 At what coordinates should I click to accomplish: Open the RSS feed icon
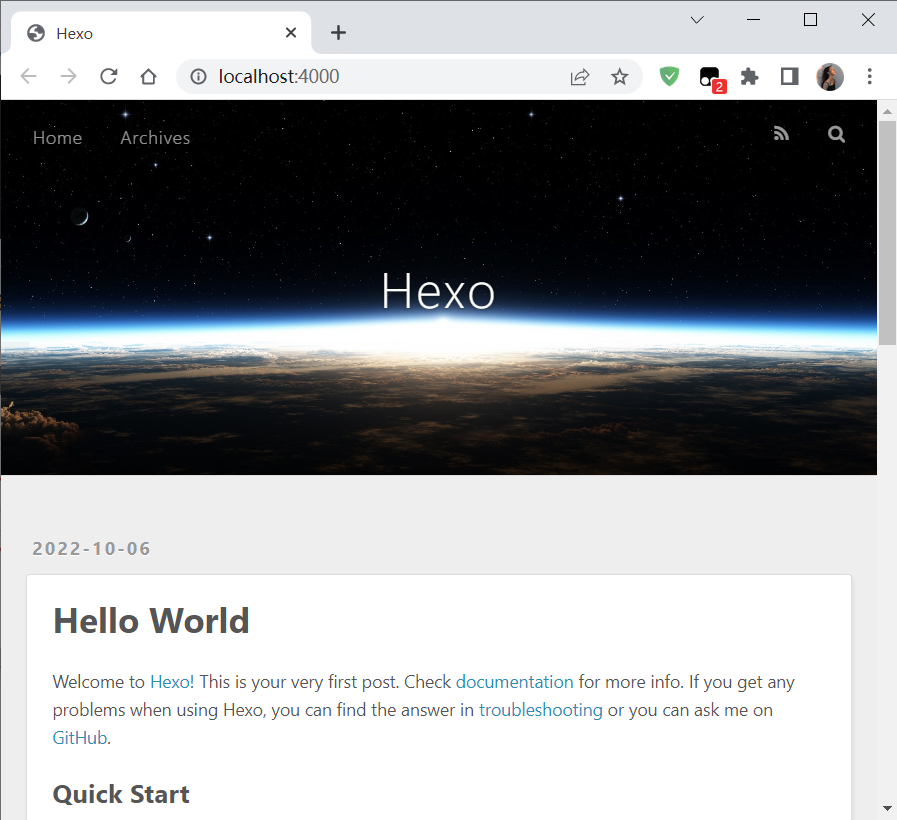tap(781, 134)
